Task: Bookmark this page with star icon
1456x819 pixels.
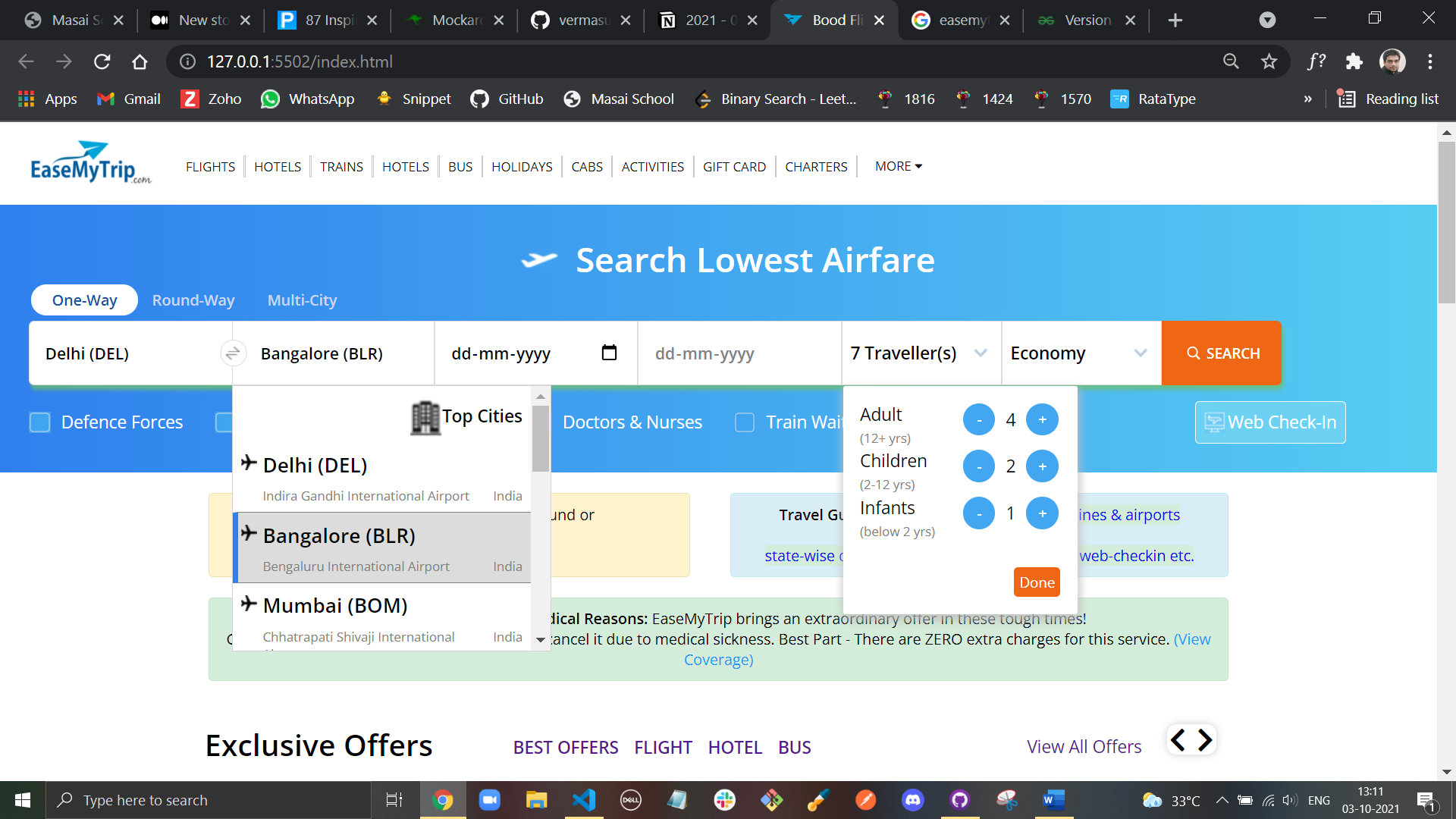Action: 1269,61
